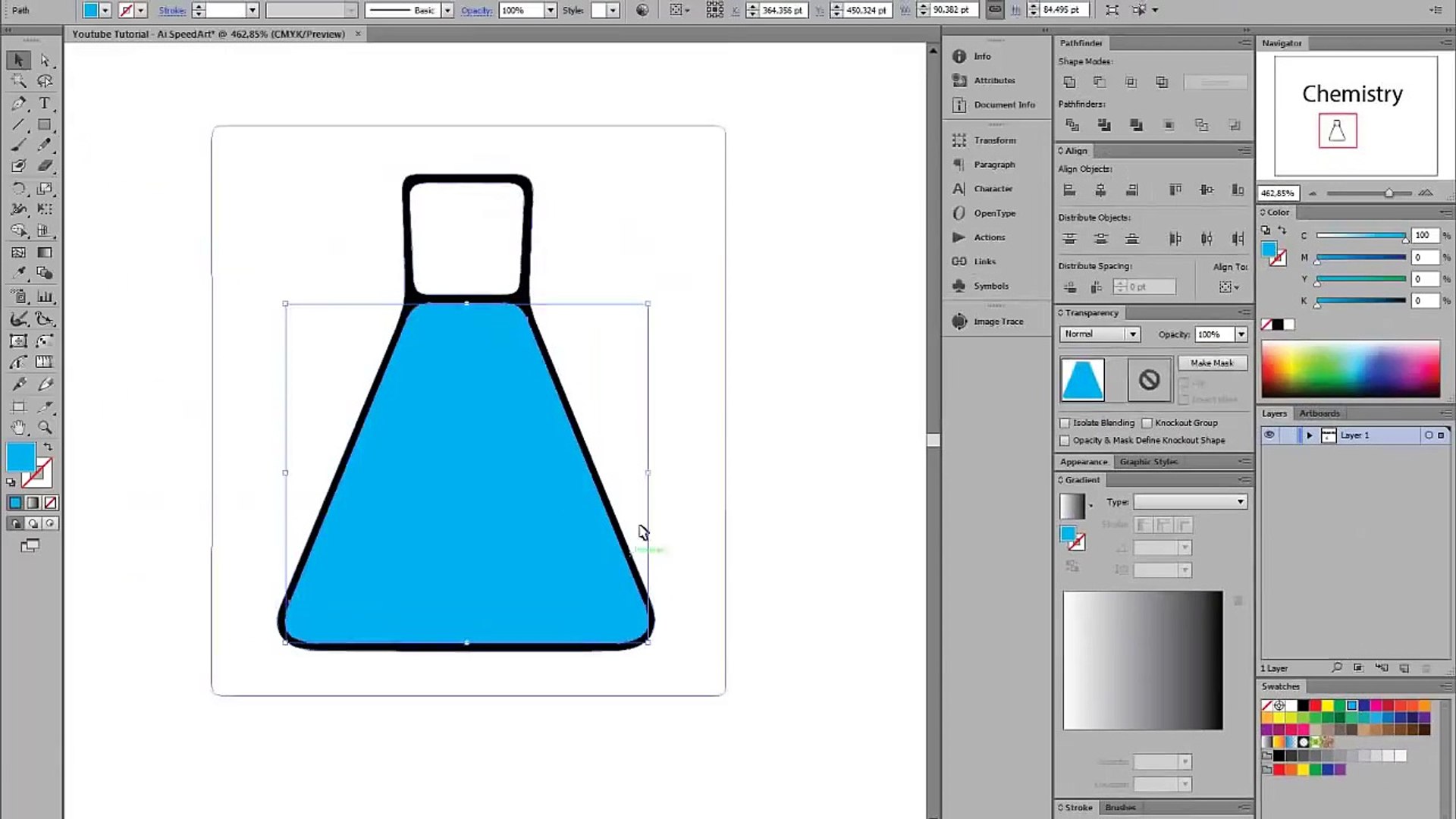
Task: Open the Normal blending mode dropdown
Action: coord(1100,334)
